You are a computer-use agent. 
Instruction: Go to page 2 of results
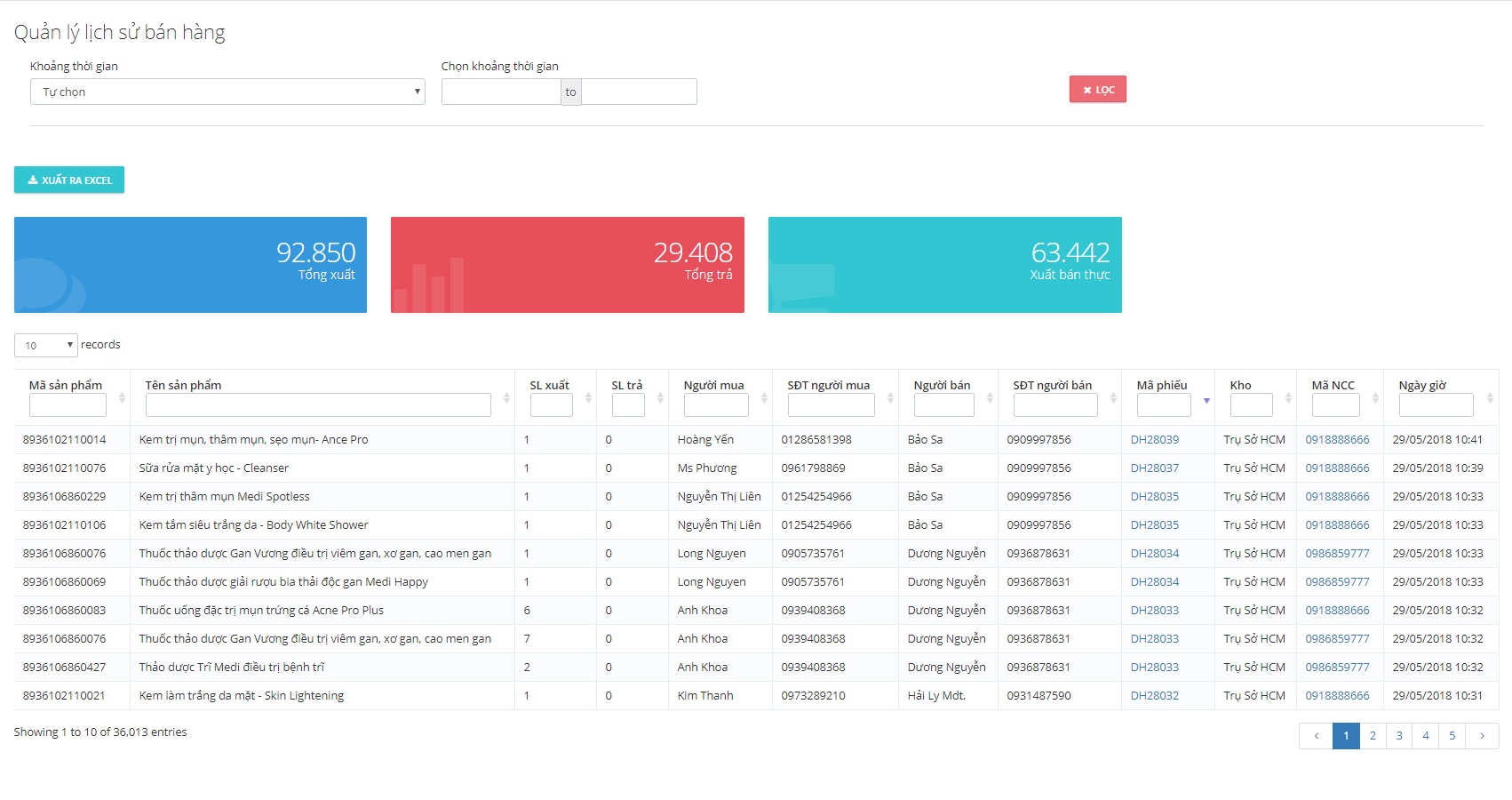(1373, 736)
